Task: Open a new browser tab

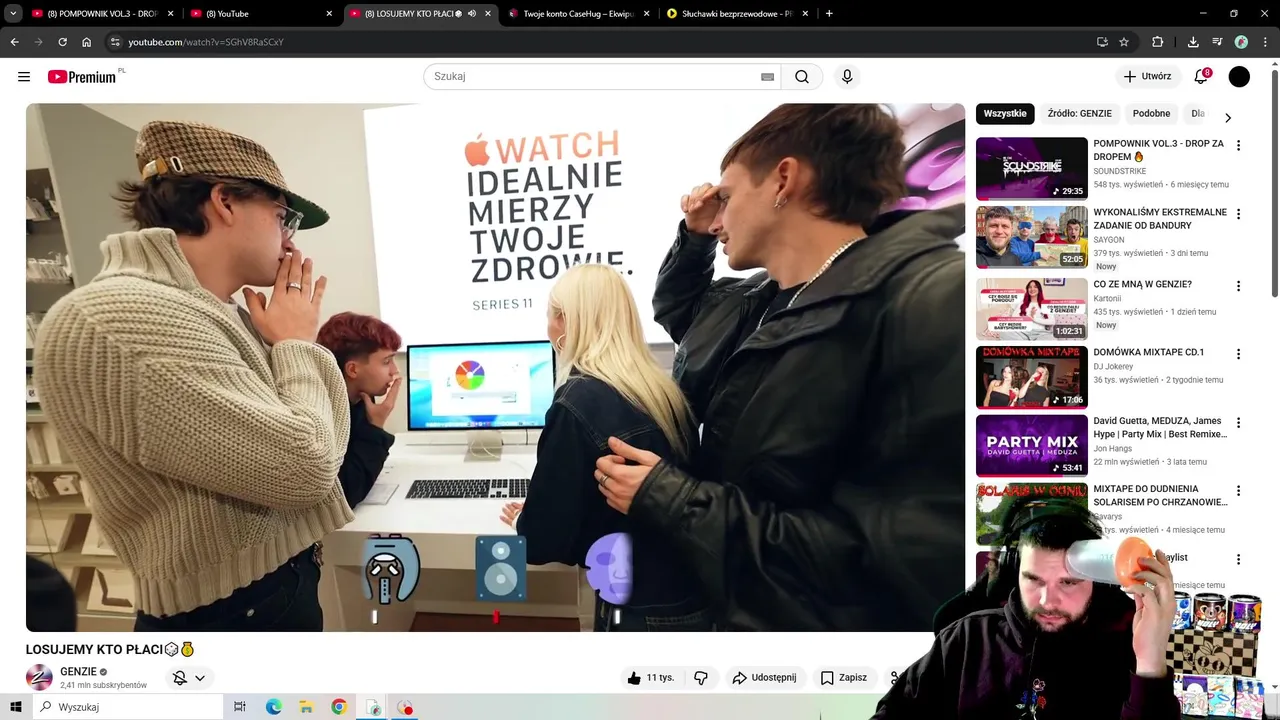Action: (829, 13)
